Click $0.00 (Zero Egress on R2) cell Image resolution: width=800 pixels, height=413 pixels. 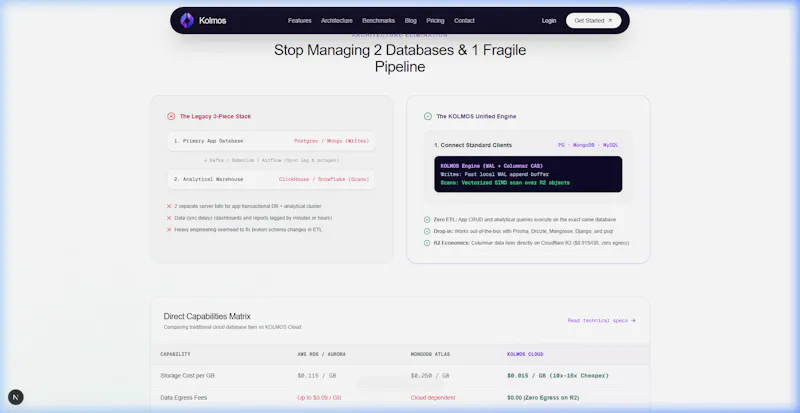(543, 398)
